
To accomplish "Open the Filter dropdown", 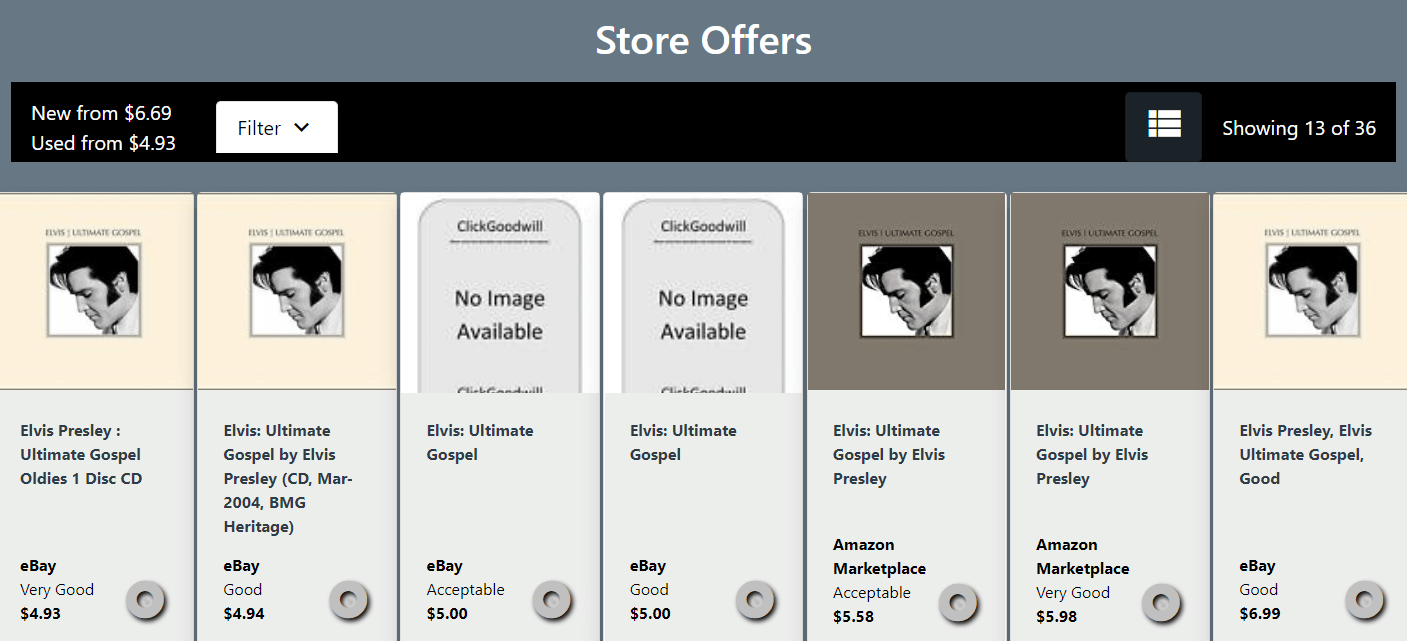I will pyautogui.click(x=276, y=128).
